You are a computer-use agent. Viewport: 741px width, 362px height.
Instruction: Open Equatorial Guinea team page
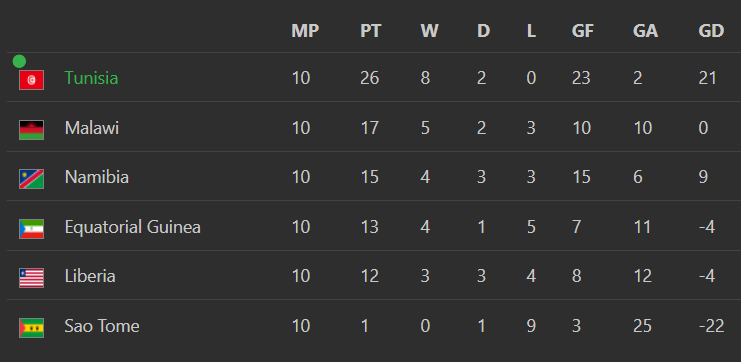pyautogui.click(x=132, y=227)
